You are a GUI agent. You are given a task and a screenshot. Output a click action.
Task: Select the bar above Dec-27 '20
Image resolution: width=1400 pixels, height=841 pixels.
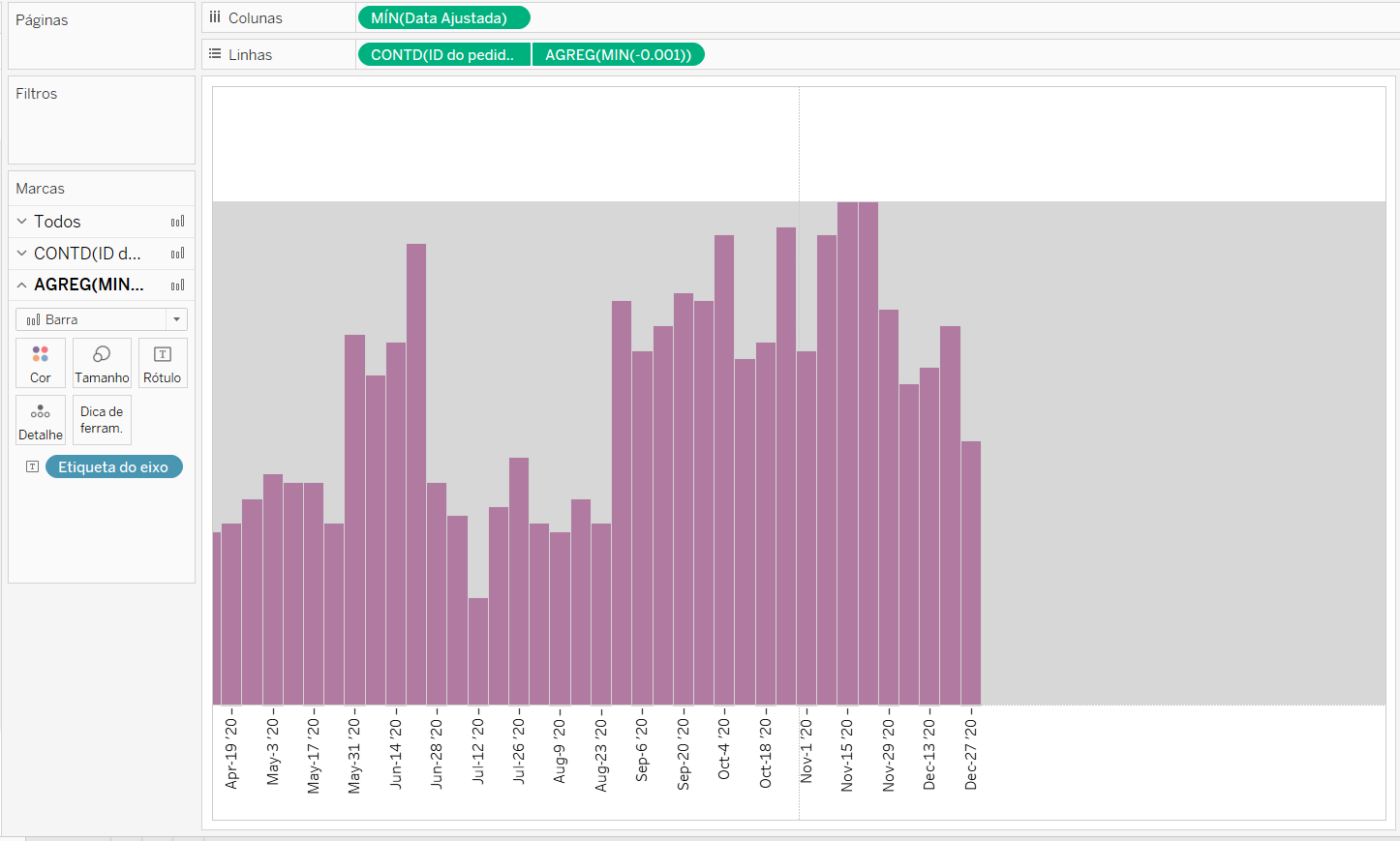click(971, 573)
